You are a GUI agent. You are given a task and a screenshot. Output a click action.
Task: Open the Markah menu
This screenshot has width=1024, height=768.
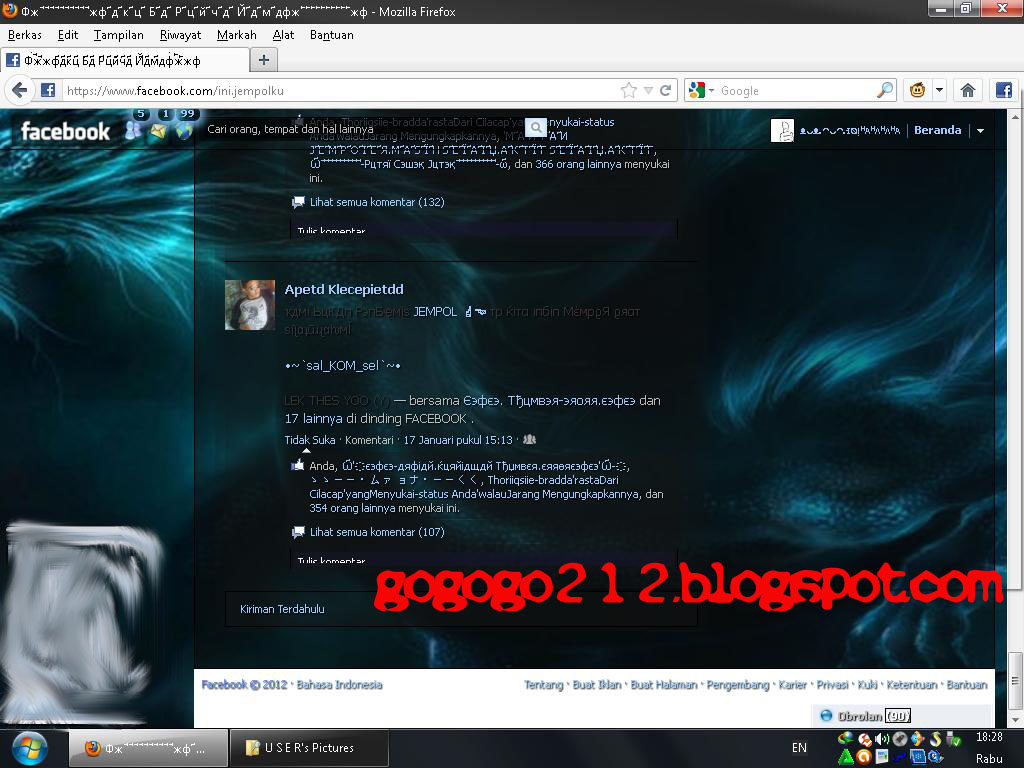point(236,35)
